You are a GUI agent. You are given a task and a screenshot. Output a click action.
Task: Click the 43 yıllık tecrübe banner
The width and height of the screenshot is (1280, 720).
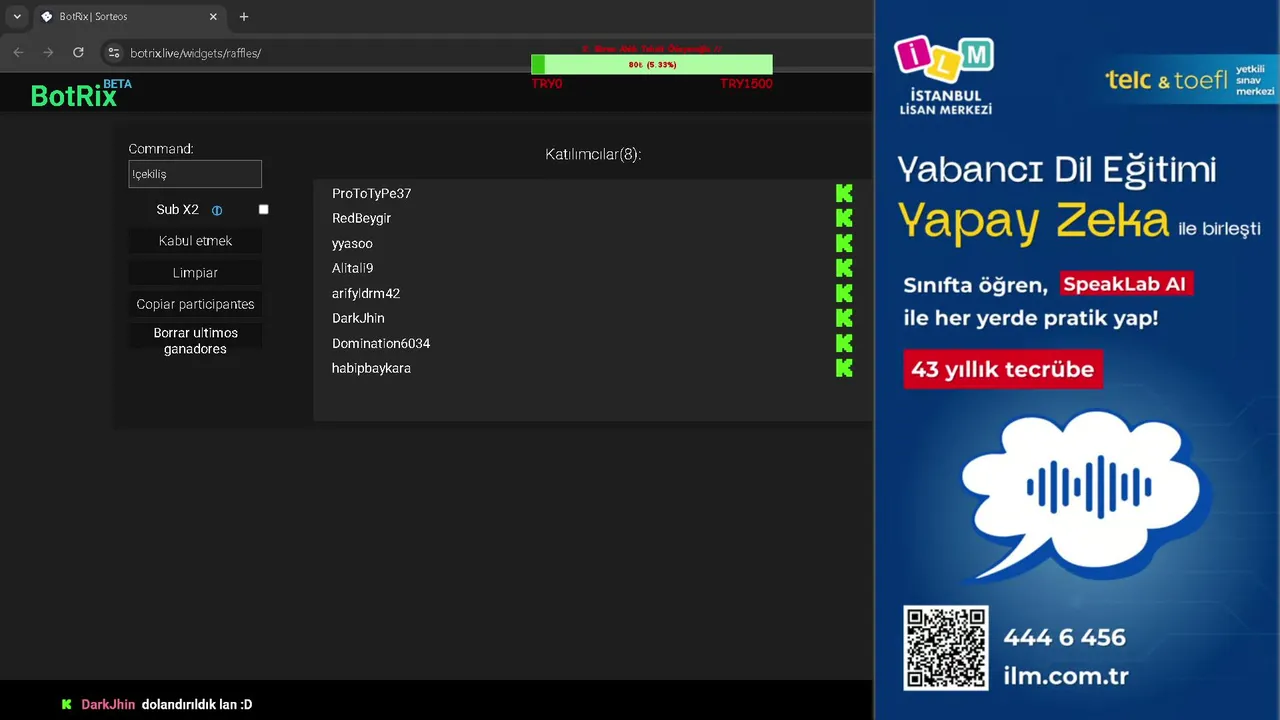pyautogui.click(x=1002, y=369)
